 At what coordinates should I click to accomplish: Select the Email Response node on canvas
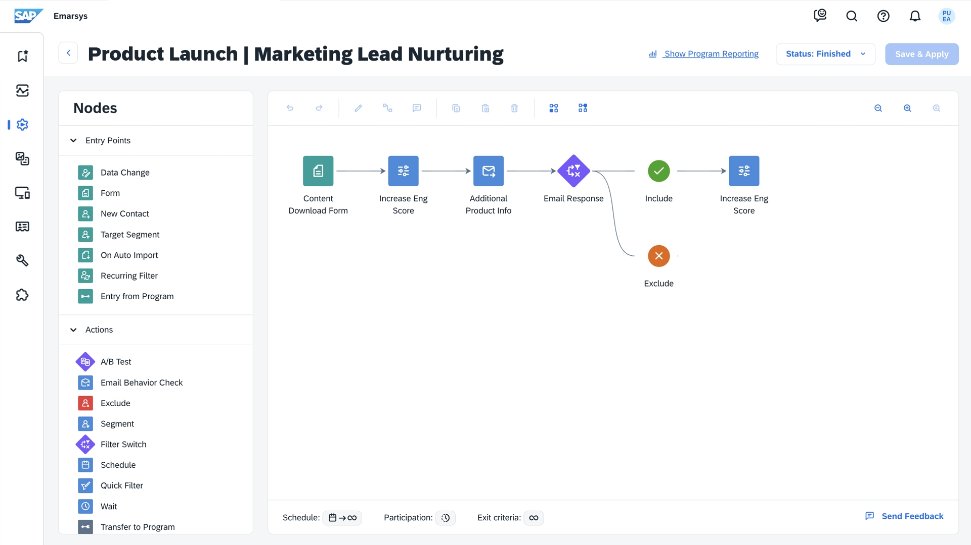point(573,171)
